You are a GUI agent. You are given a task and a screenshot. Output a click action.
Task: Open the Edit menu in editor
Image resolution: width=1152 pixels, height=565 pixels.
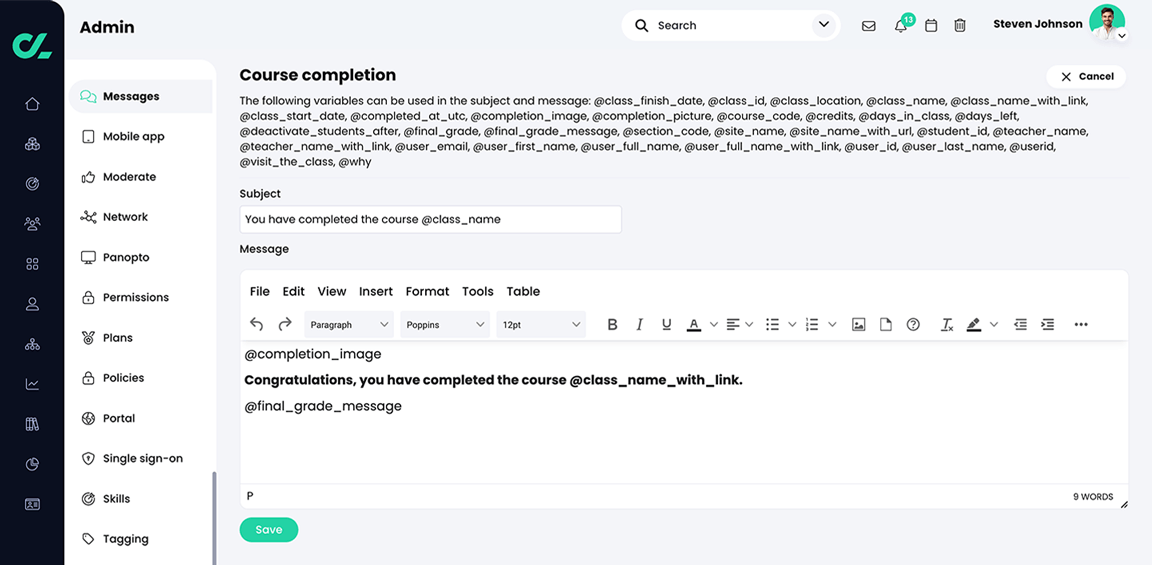pyautogui.click(x=294, y=292)
